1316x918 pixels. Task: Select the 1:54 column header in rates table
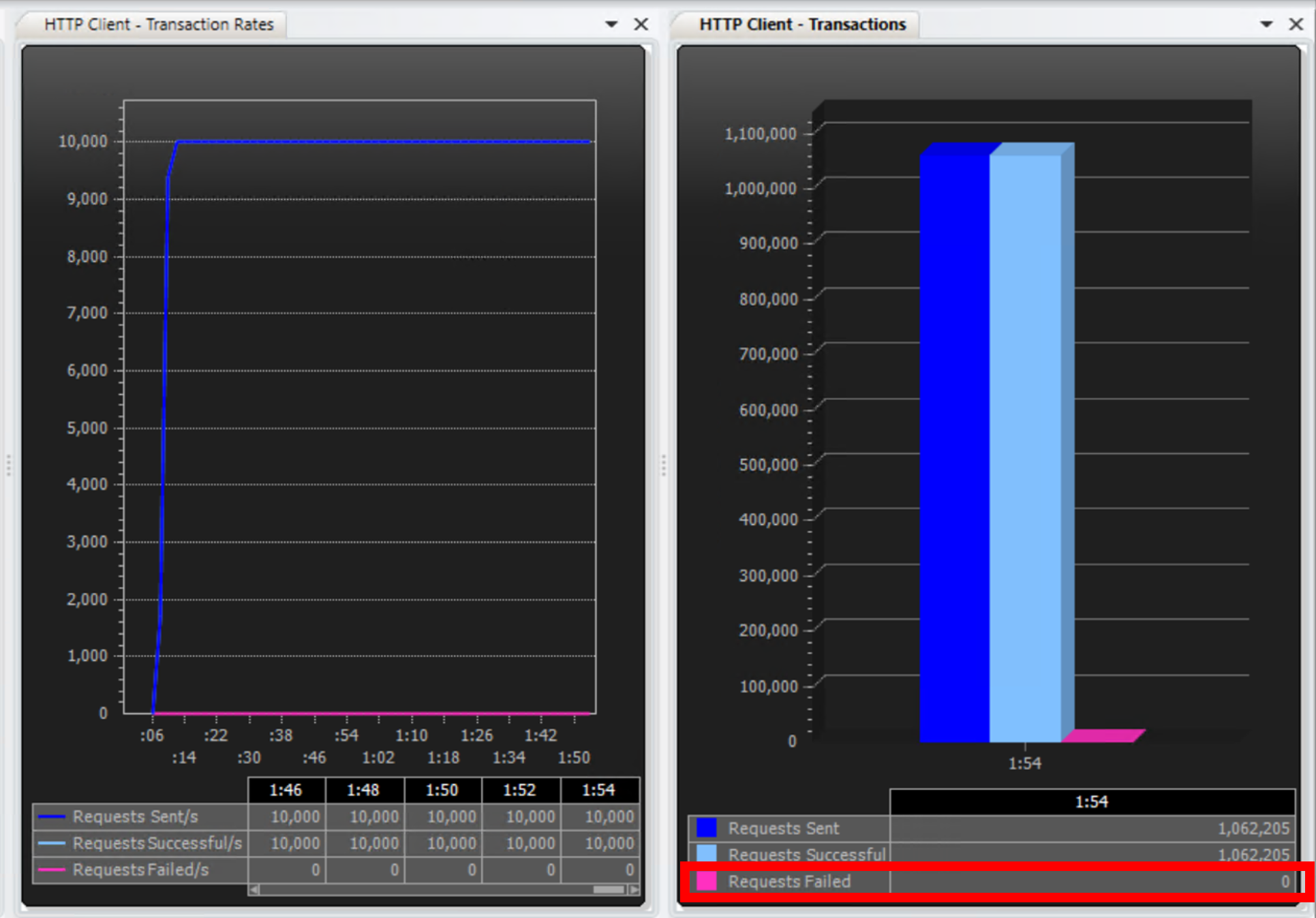click(x=599, y=790)
